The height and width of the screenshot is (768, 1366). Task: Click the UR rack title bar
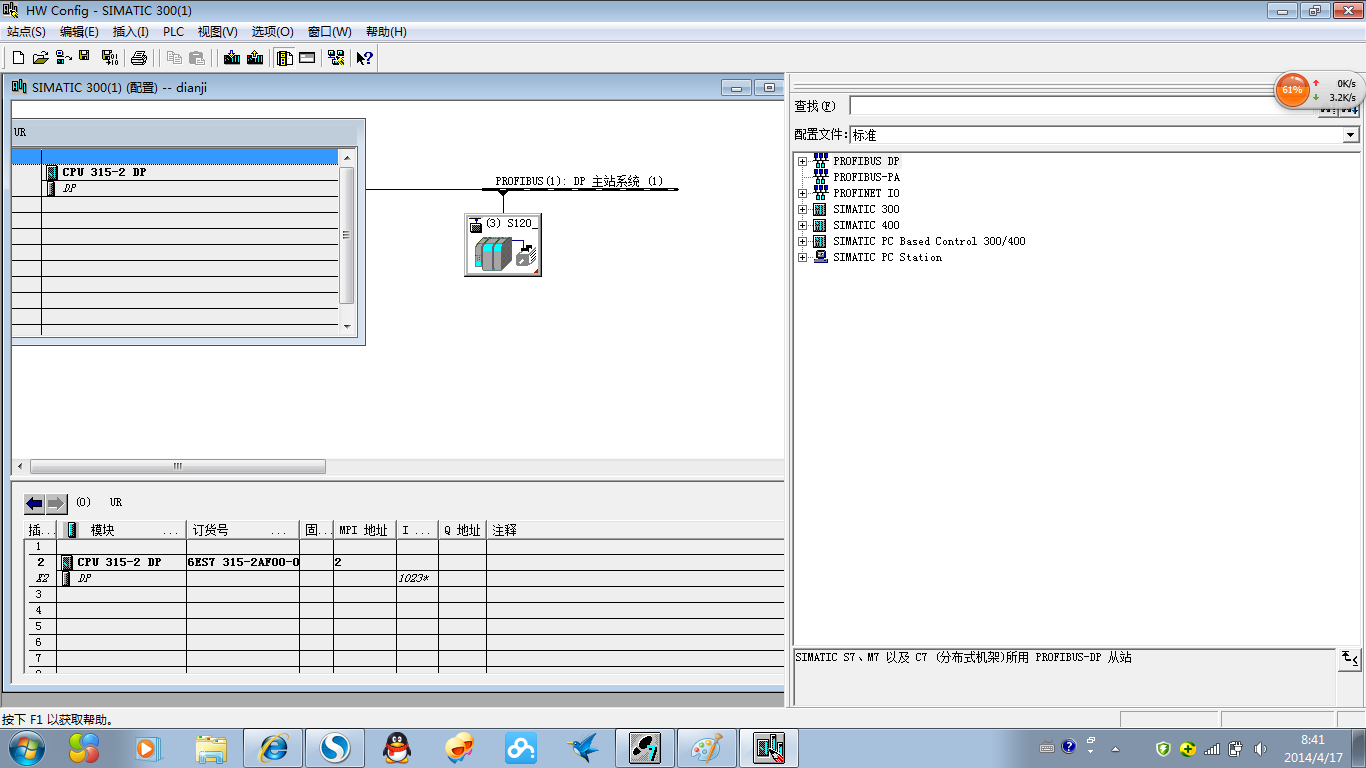pos(184,132)
